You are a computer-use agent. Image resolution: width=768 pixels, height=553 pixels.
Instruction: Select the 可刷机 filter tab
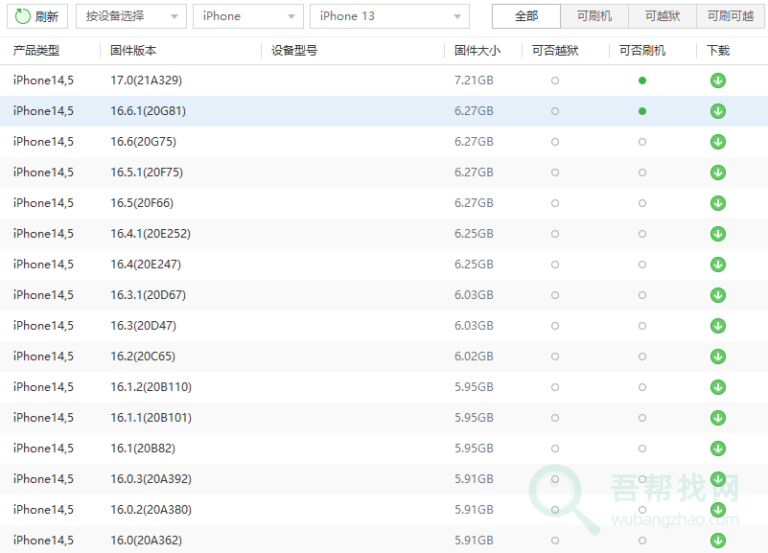pyautogui.click(x=594, y=16)
